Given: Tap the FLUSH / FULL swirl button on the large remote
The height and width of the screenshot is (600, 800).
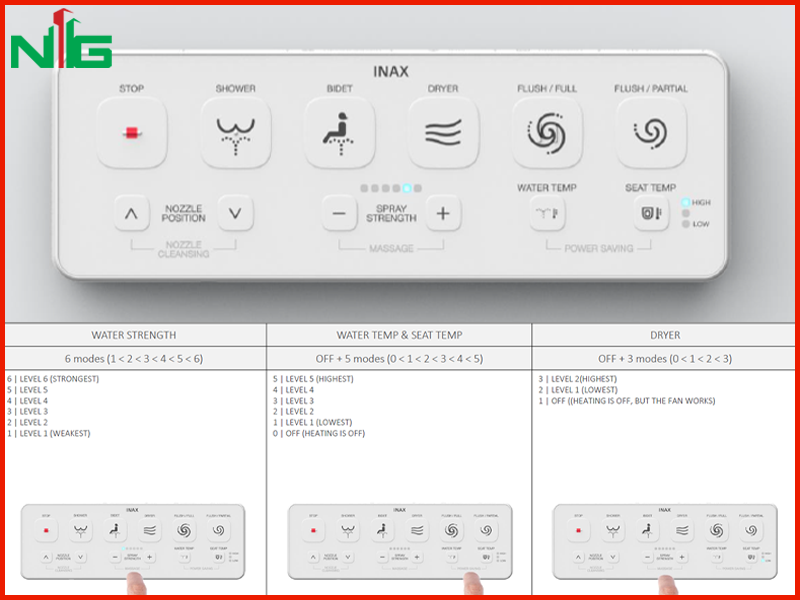Looking at the screenshot, I should [547, 133].
